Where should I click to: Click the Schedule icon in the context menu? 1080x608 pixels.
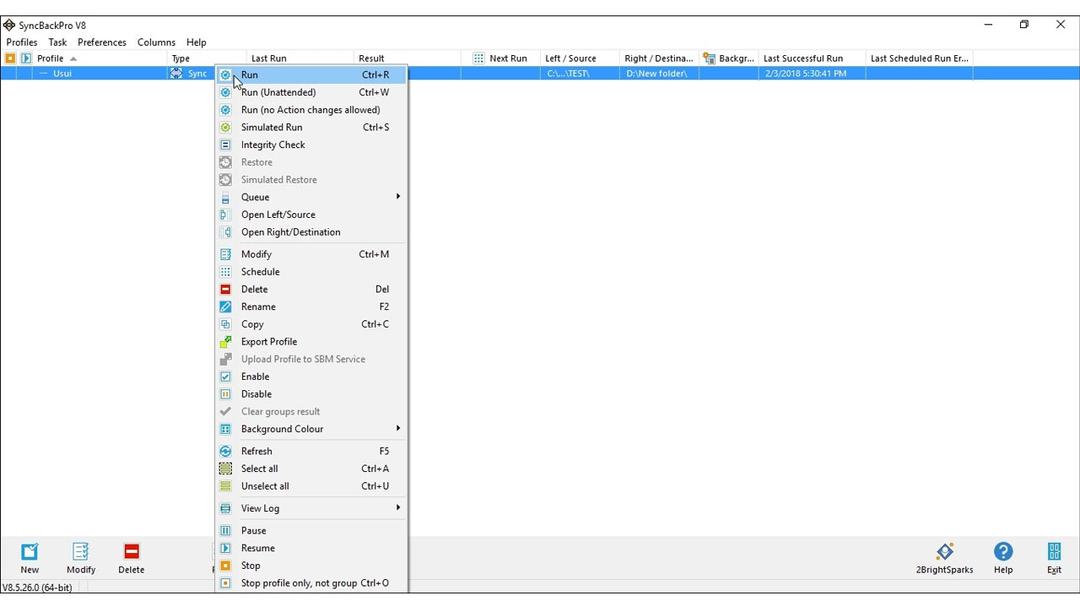224,271
